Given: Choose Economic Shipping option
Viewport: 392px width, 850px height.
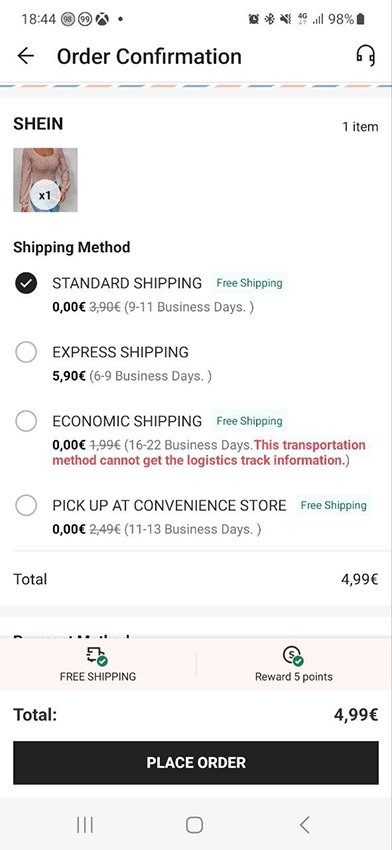Looking at the screenshot, I should [x=26, y=421].
